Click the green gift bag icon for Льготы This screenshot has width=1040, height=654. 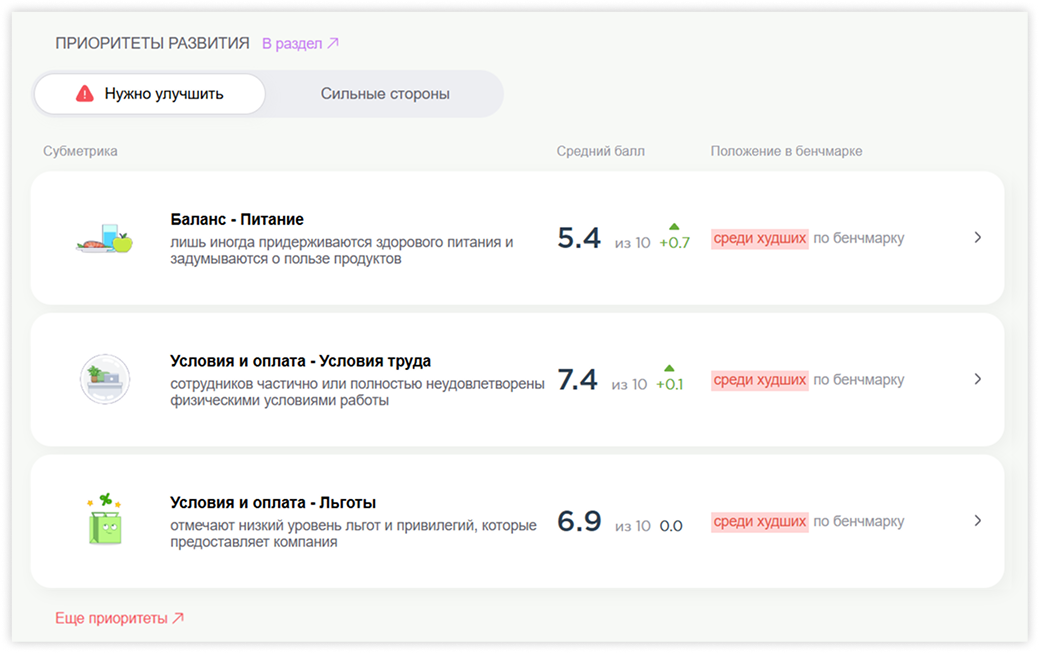click(105, 520)
